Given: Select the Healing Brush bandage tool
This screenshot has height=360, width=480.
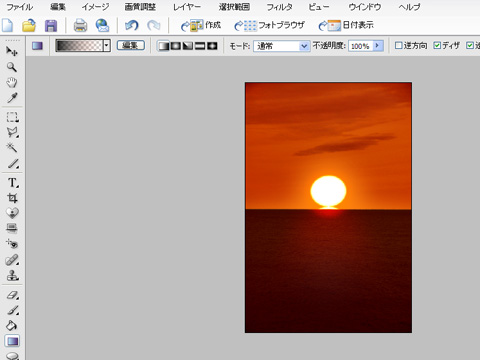Looking at the screenshot, I should 12,260.
